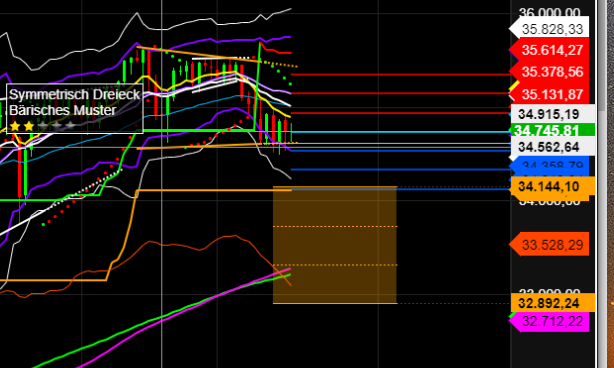The width and height of the screenshot is (614, 368).
Task: Click the 34.915,19 price label
Action: (553, 114)
